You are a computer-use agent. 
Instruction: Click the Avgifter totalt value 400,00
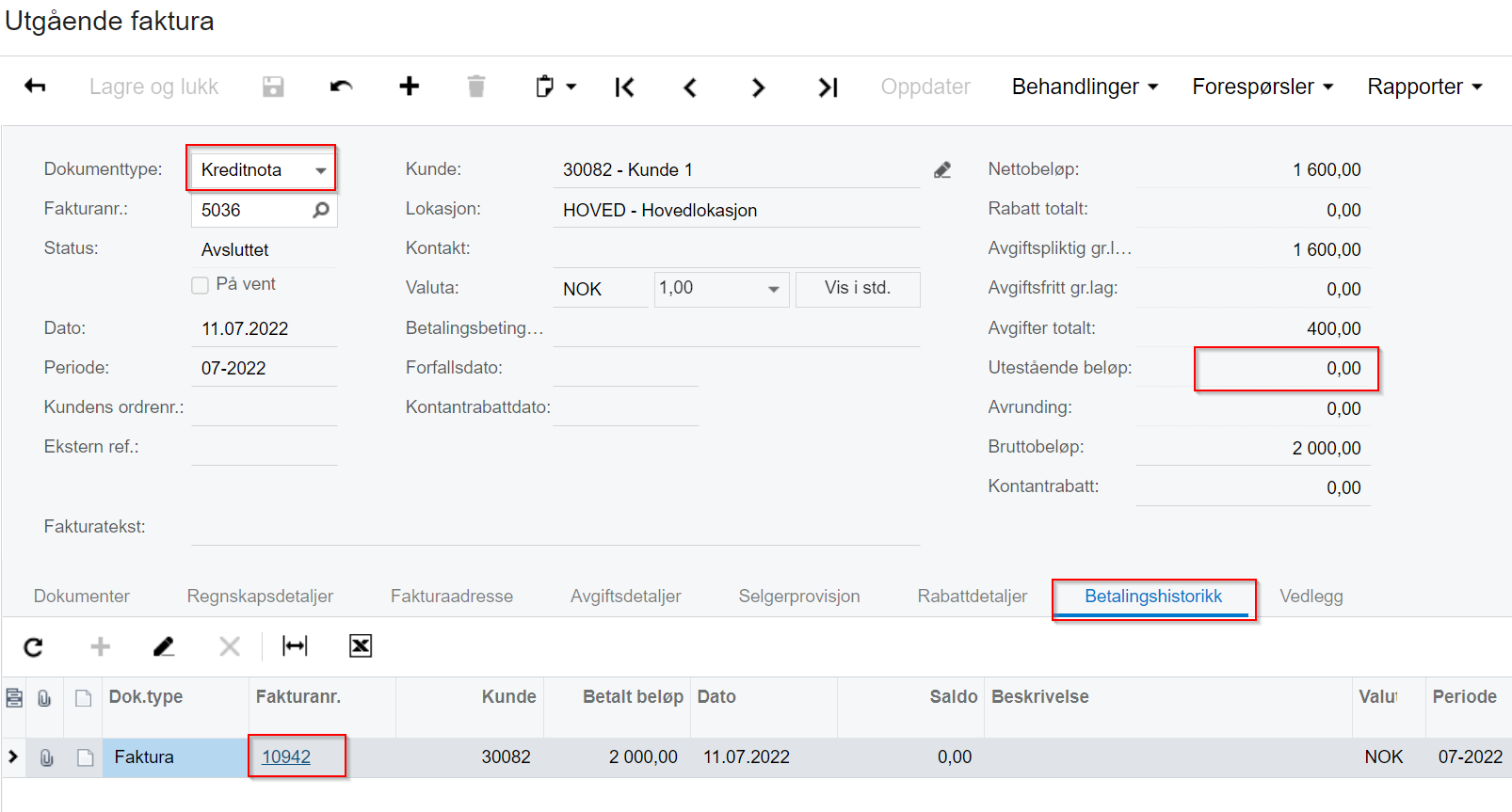pyautogui.click(x=1334, y=328)
